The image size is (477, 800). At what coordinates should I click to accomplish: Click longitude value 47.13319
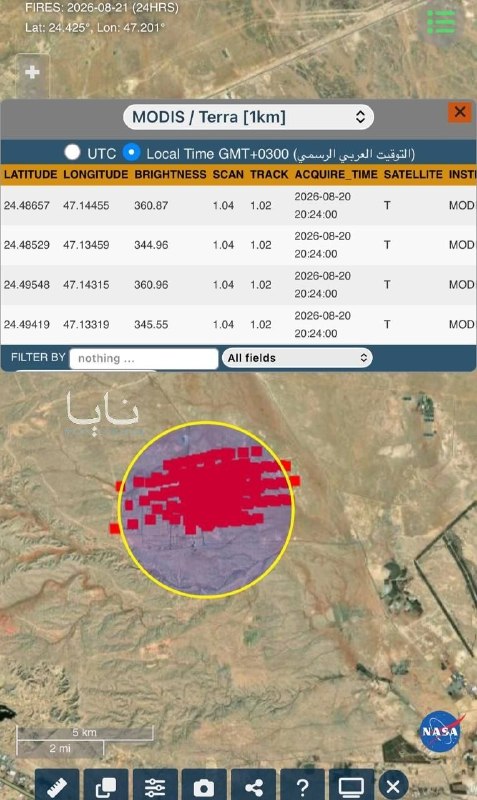click(x=86, y=324)
